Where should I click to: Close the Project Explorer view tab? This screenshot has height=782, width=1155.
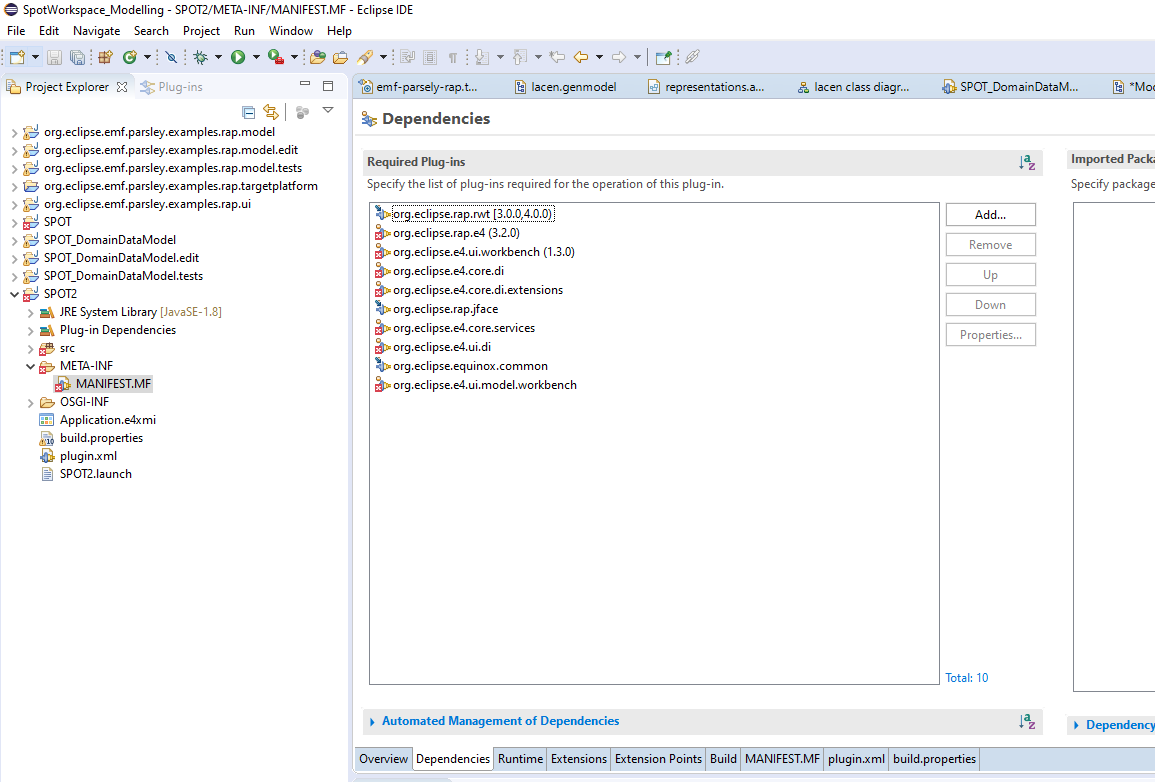(122, 87)
